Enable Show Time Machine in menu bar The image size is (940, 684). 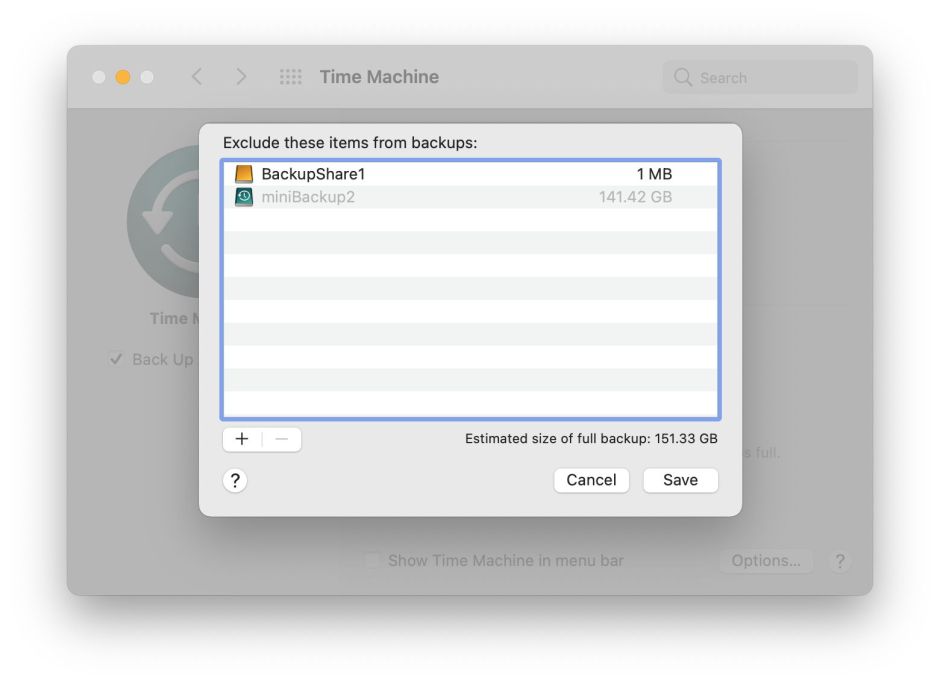(373, 561)
